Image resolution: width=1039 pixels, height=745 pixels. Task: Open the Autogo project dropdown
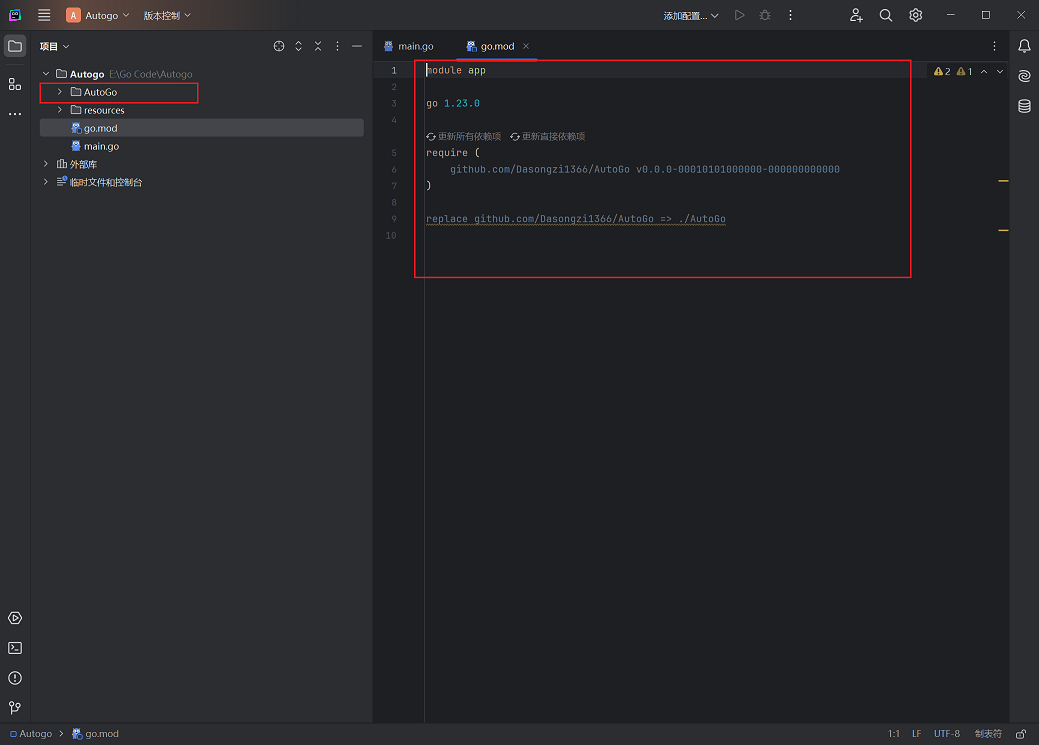tap(98, 15)
